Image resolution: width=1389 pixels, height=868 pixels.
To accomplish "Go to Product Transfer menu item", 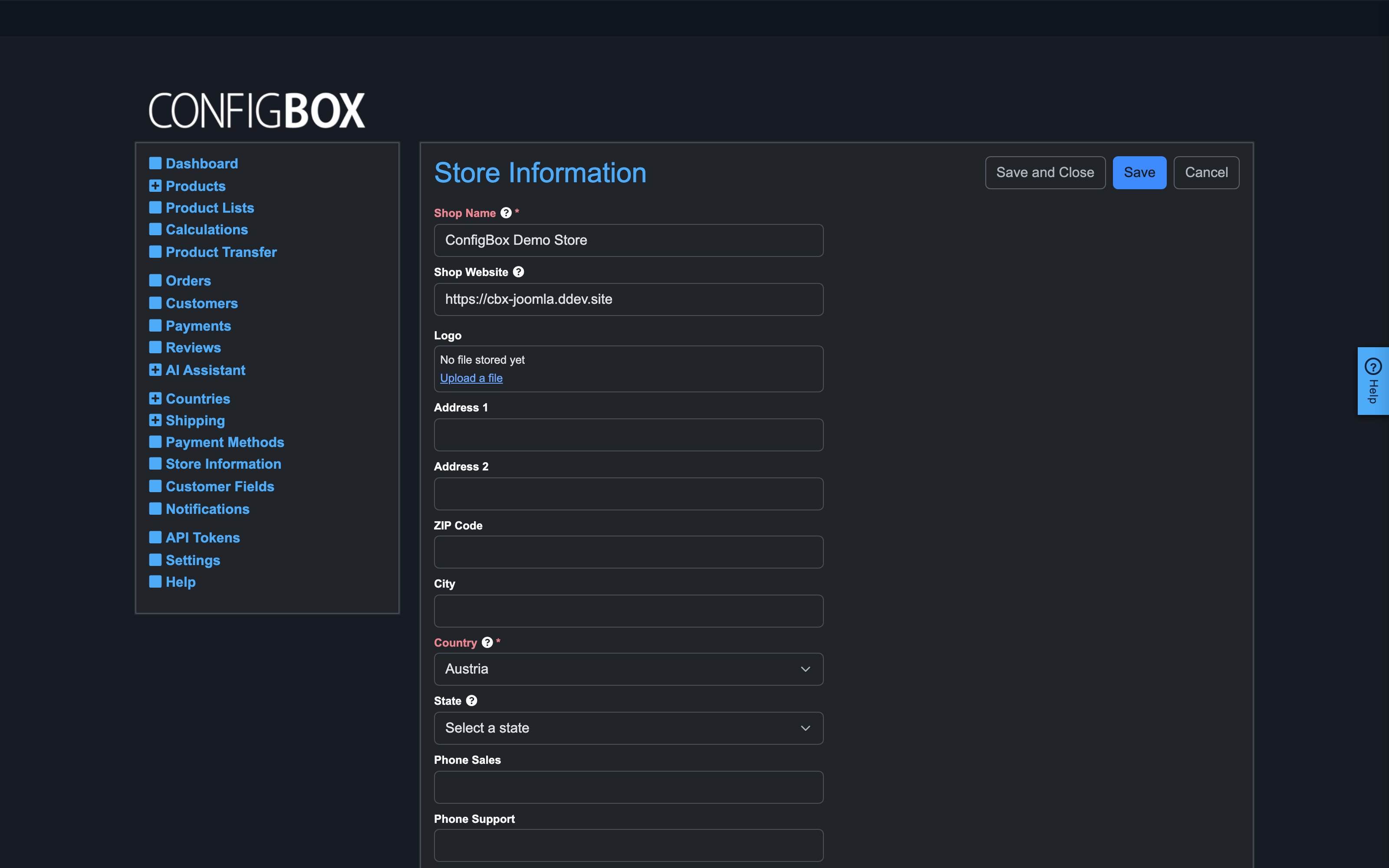I will tap(221, 252).
